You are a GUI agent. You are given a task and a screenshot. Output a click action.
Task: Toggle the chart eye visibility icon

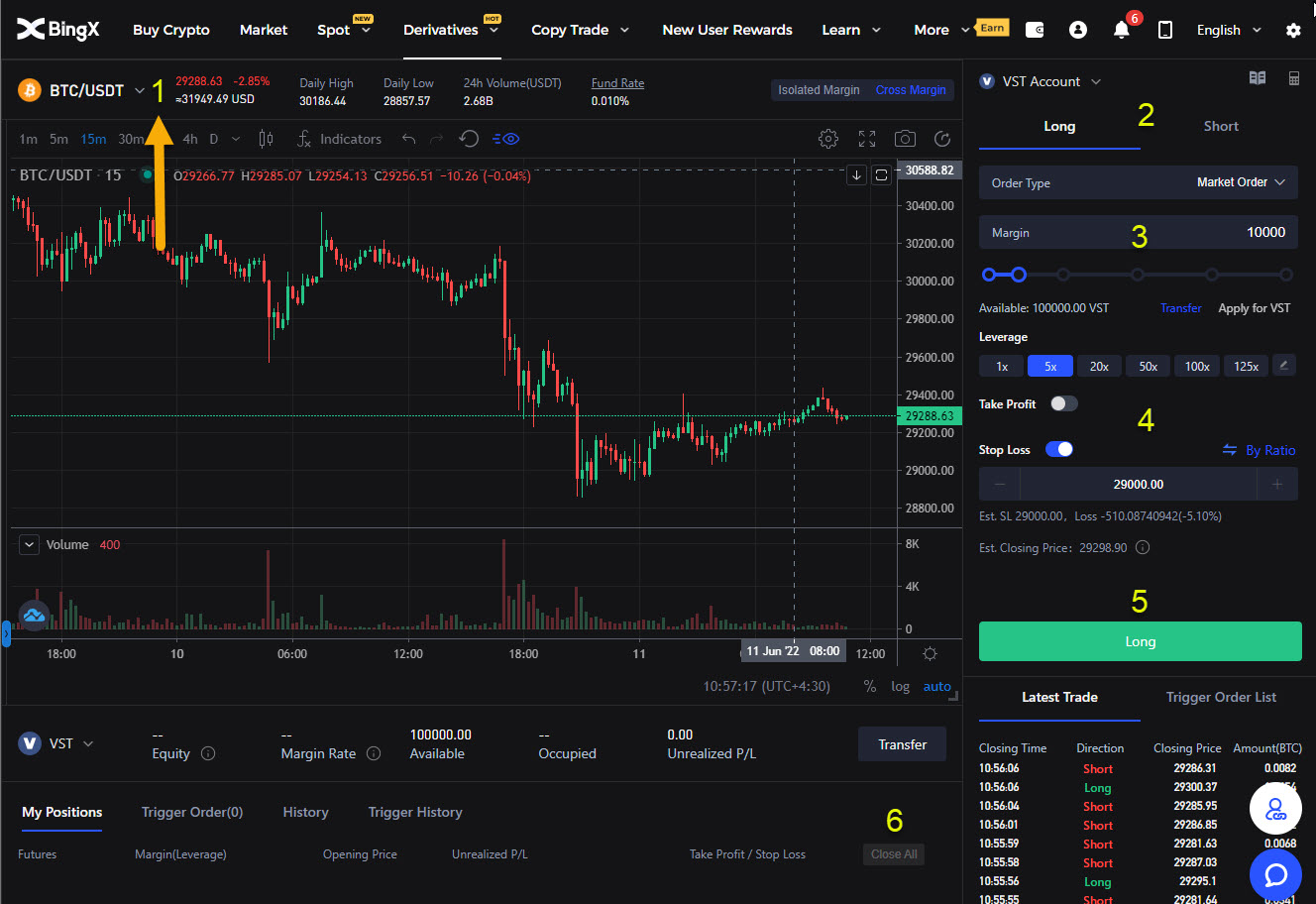pyautogui.click(x=505, y=139)
